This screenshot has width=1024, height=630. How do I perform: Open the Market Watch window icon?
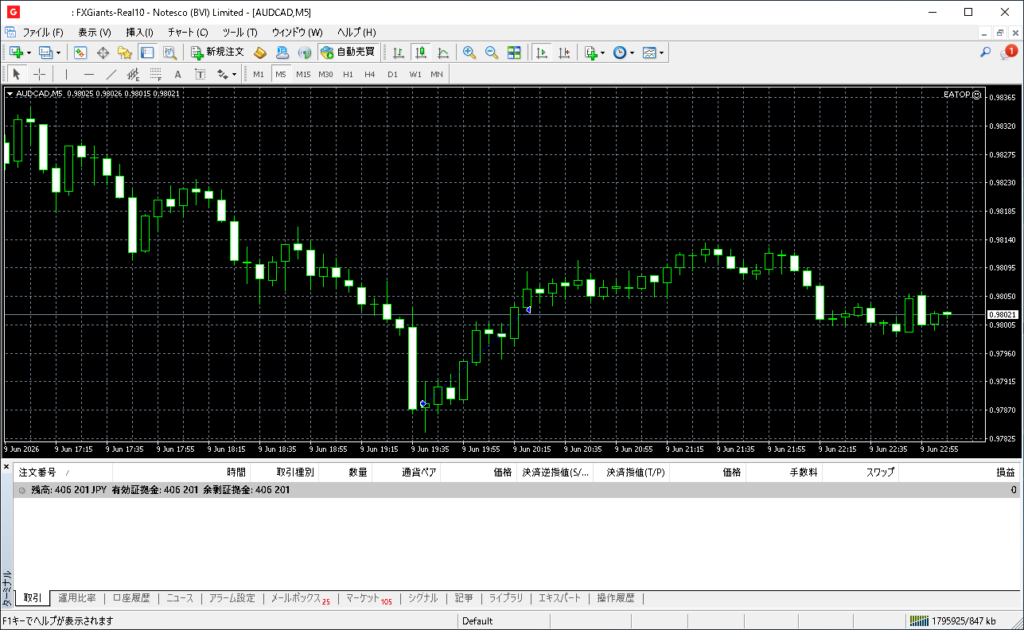click(x=80, y=53)
